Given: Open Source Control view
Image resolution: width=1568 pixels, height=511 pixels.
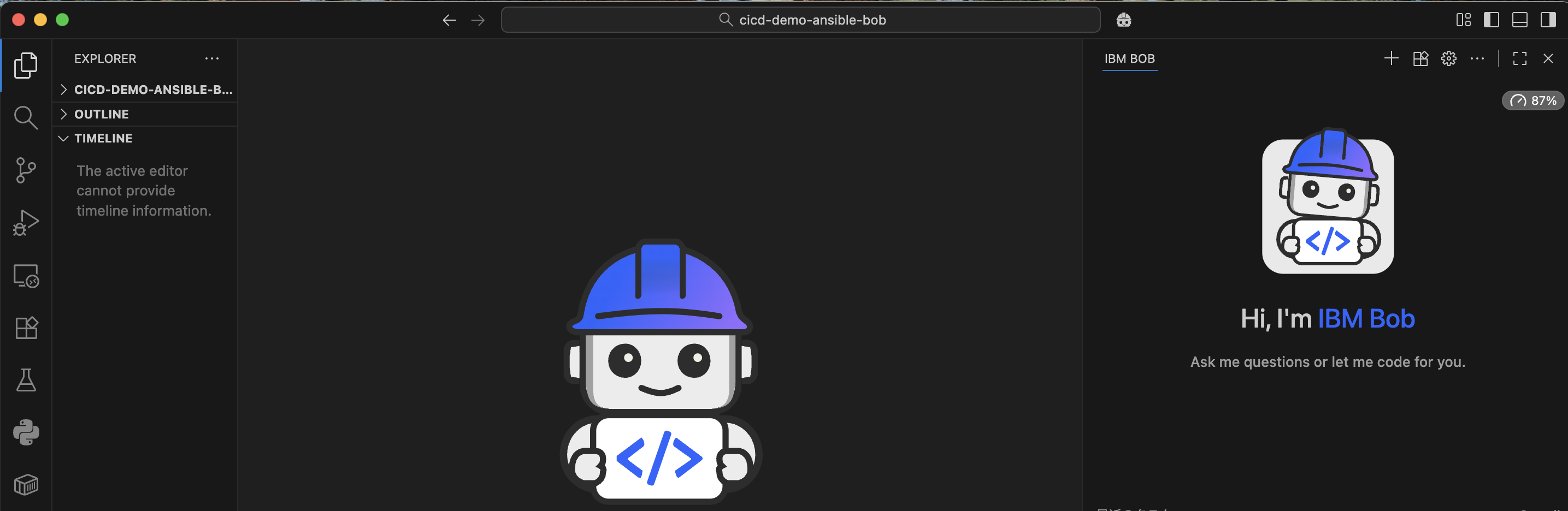Looking at the screenshot, I should 26,170.
